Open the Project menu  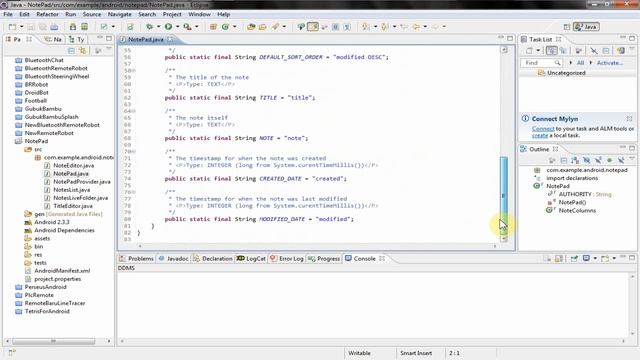click(172, 14)
